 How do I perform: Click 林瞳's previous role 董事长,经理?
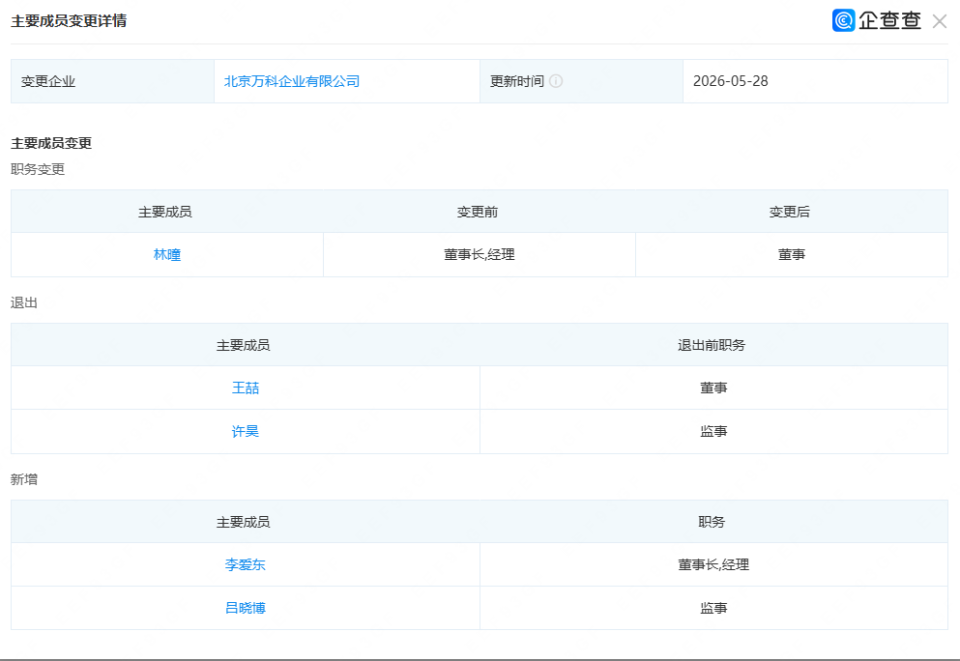479,255
